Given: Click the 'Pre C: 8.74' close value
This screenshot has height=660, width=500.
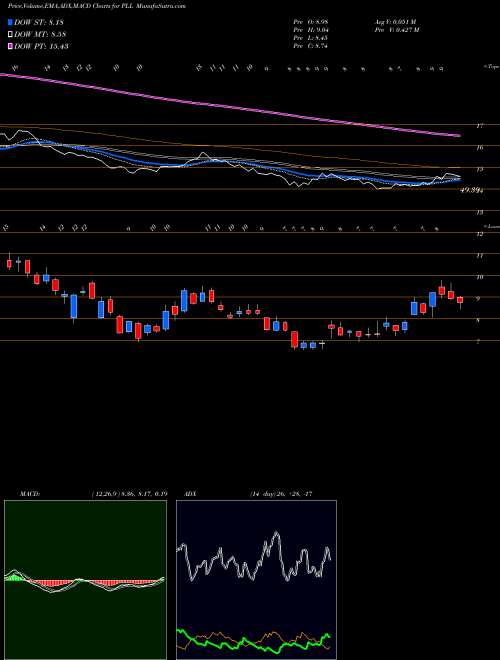Looking at the screenshot, I should pos(311,46).
